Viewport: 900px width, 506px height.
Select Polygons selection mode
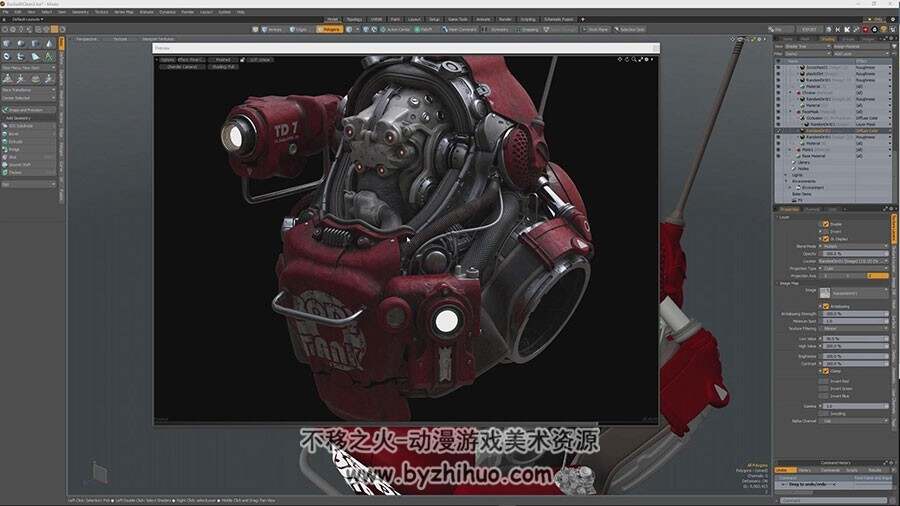tap(329, 29)
